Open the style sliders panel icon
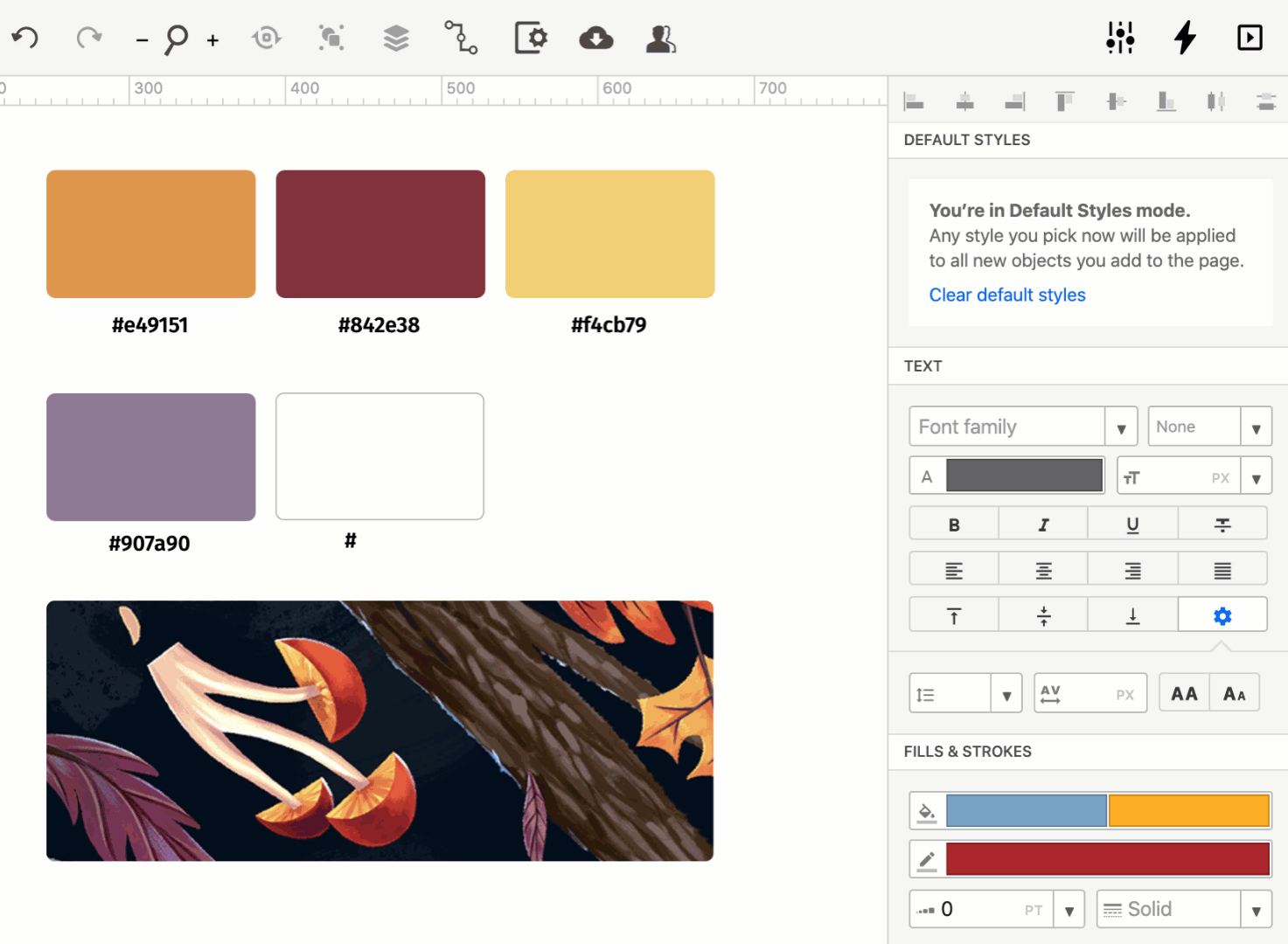Viewport: 1288px width, 944px height. (x=1120, y=38)
